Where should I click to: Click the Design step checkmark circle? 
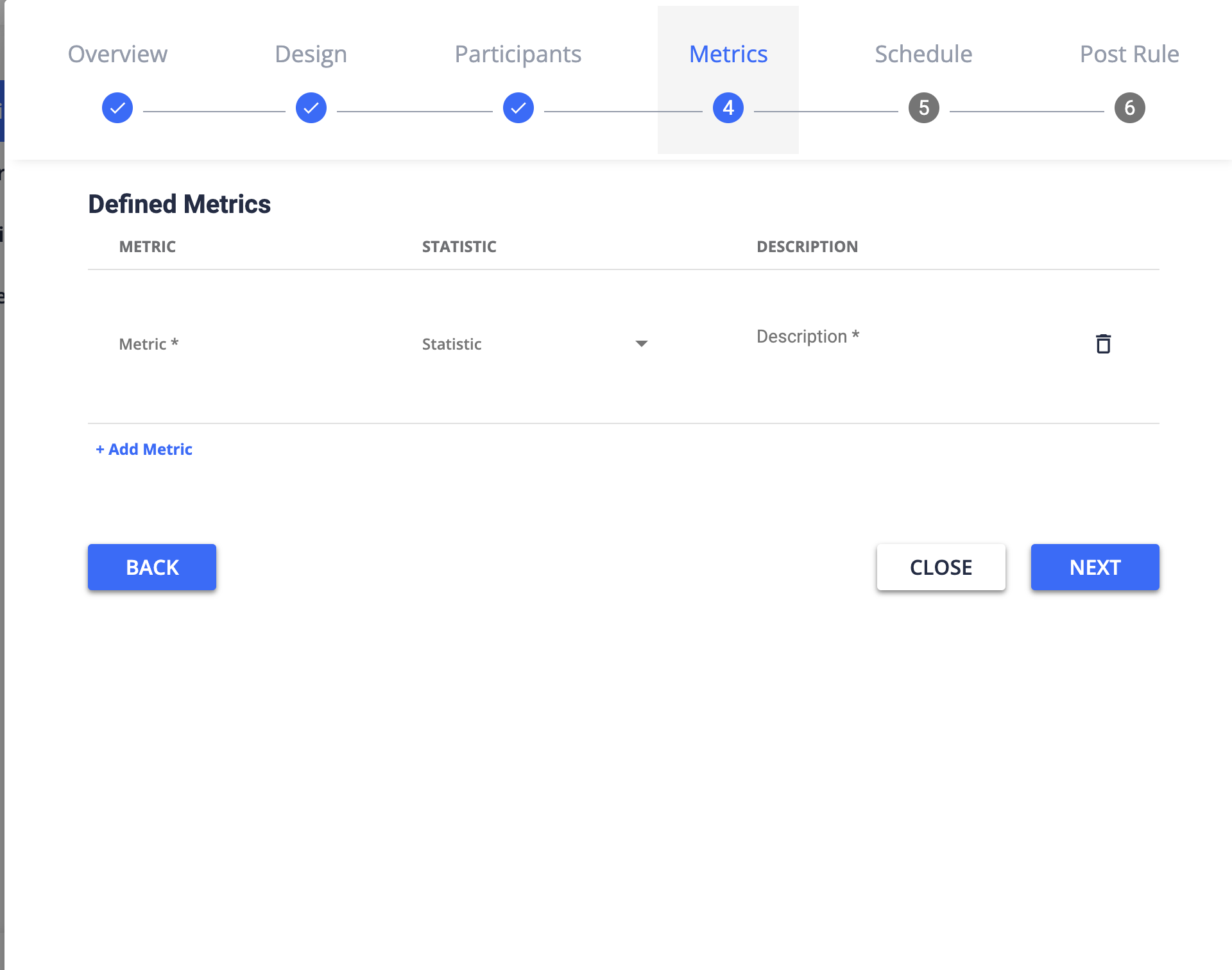311,108
